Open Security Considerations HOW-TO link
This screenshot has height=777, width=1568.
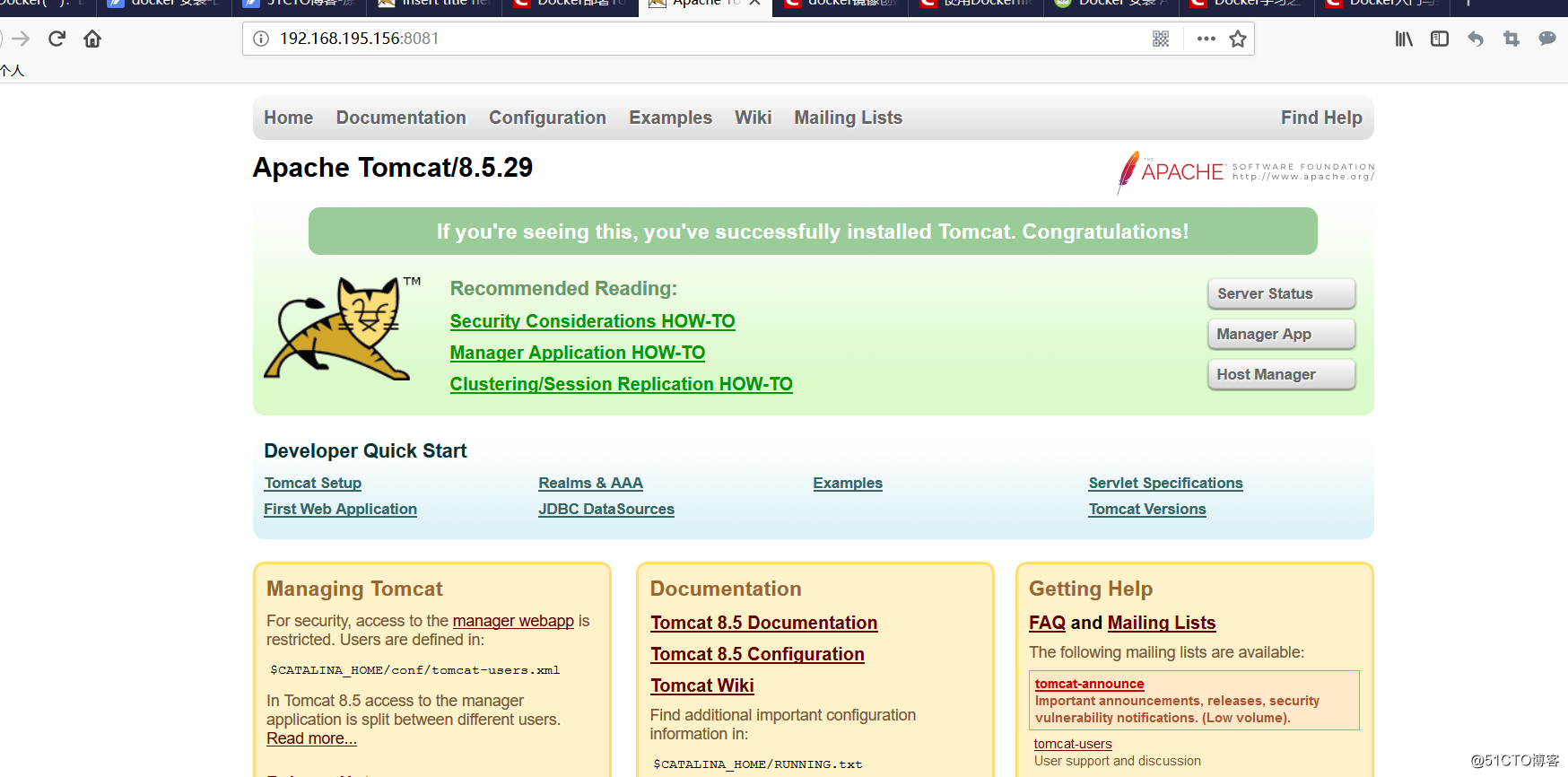(592, 321)
